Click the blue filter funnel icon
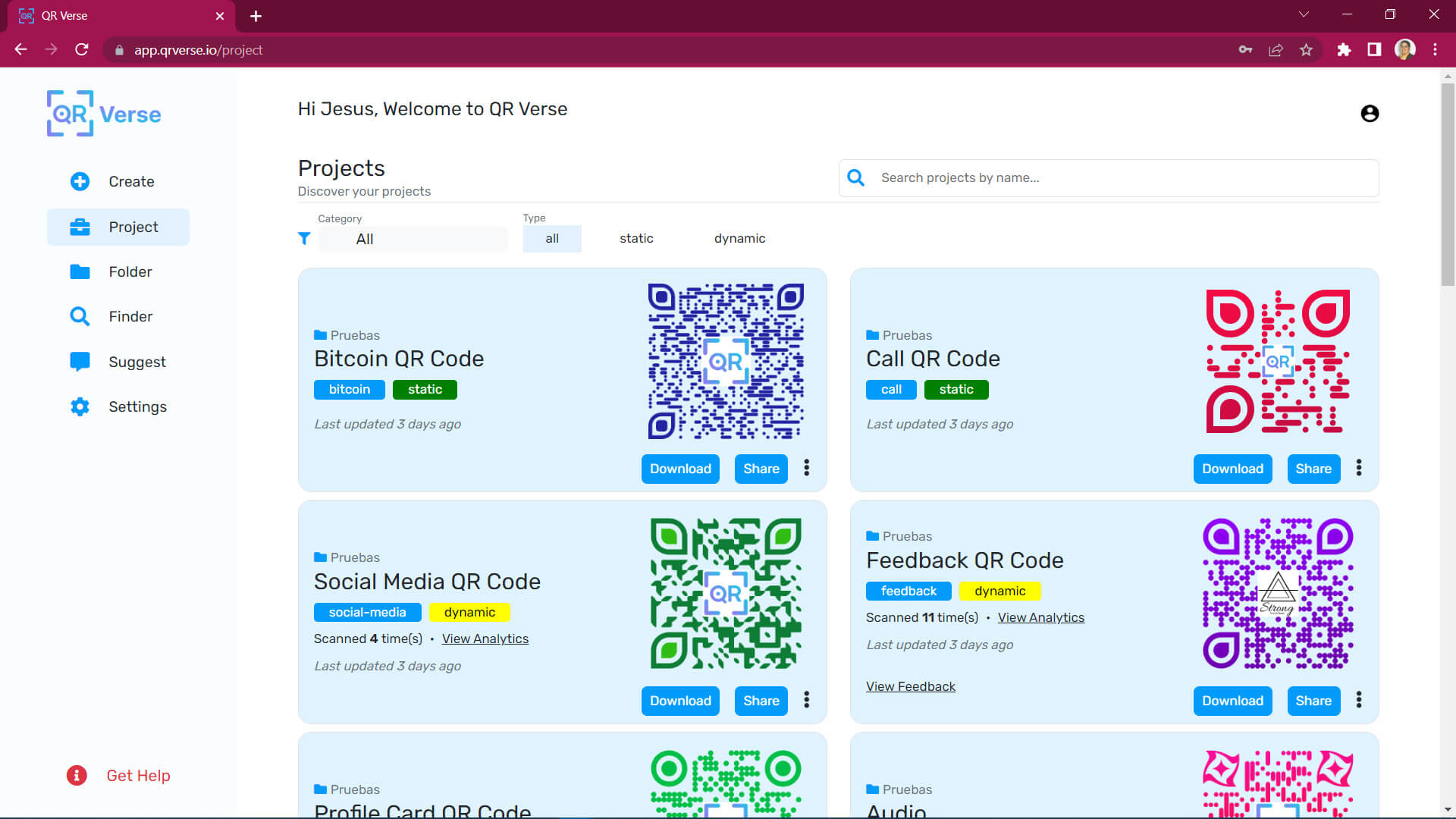This screenshot has height=819, width=1456. (x=304, y=239)
